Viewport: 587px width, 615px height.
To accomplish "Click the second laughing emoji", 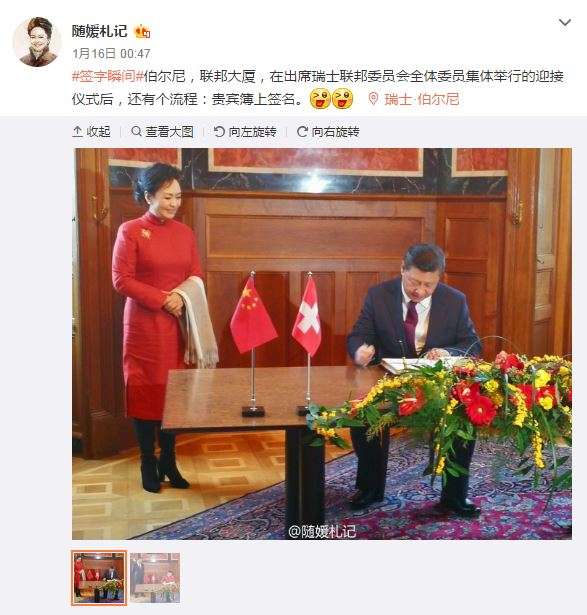I will point(343,98).
